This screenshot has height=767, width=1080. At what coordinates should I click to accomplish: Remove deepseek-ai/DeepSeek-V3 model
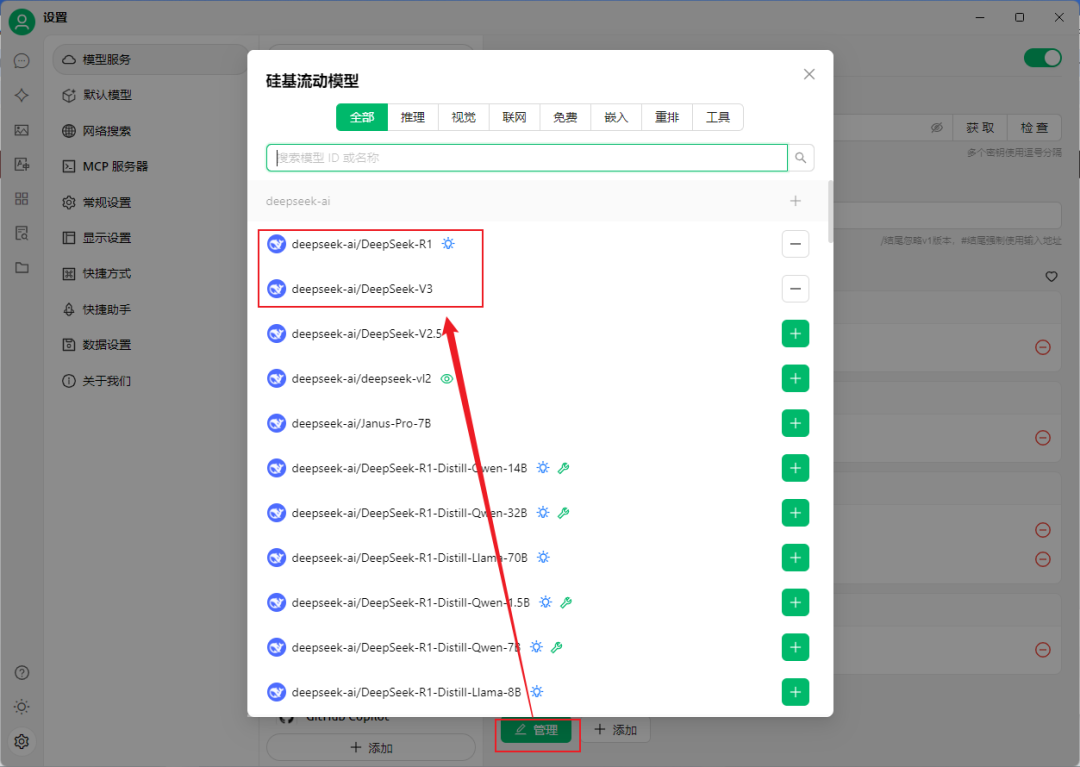click(x=796, y=288)
